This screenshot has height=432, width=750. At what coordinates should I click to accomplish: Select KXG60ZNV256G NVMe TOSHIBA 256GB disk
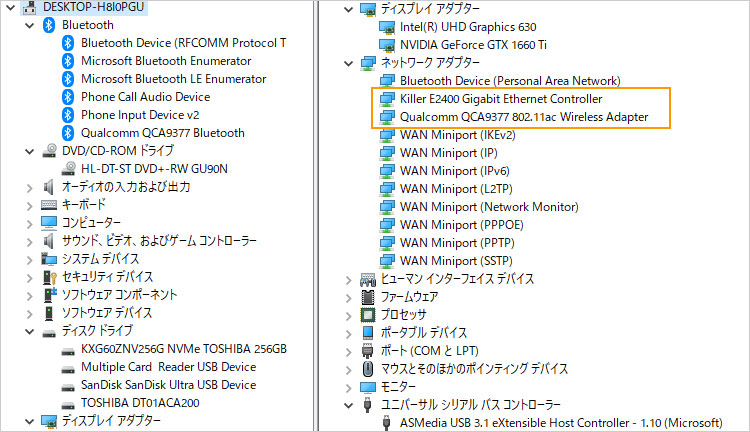[183, 349]
